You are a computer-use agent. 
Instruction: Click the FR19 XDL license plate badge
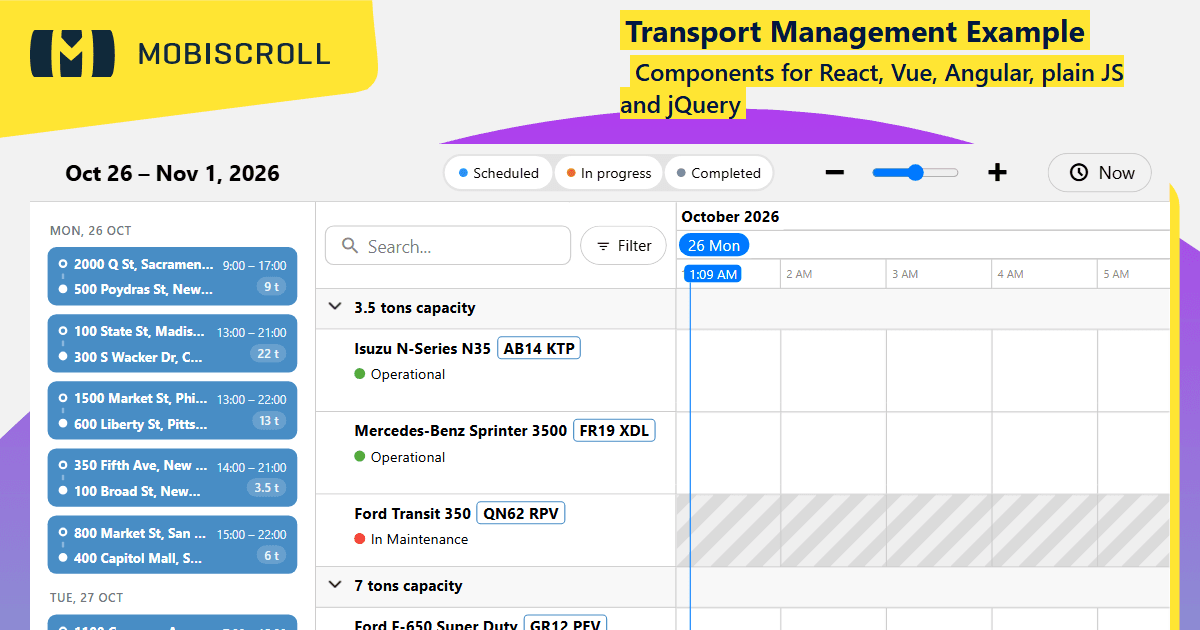614,431
